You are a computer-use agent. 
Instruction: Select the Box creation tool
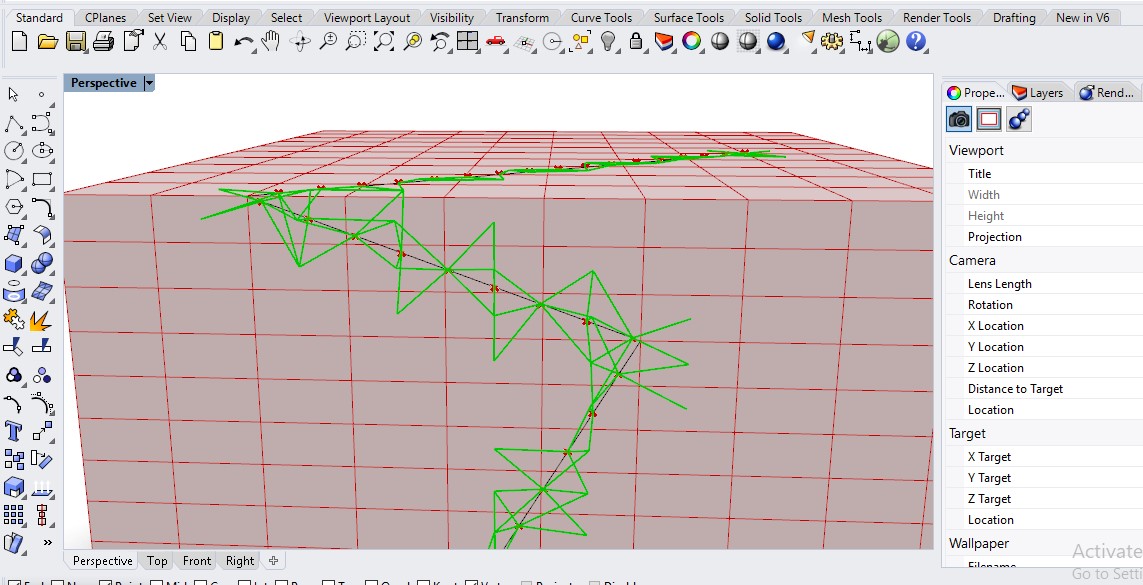[x=13, y=261]
